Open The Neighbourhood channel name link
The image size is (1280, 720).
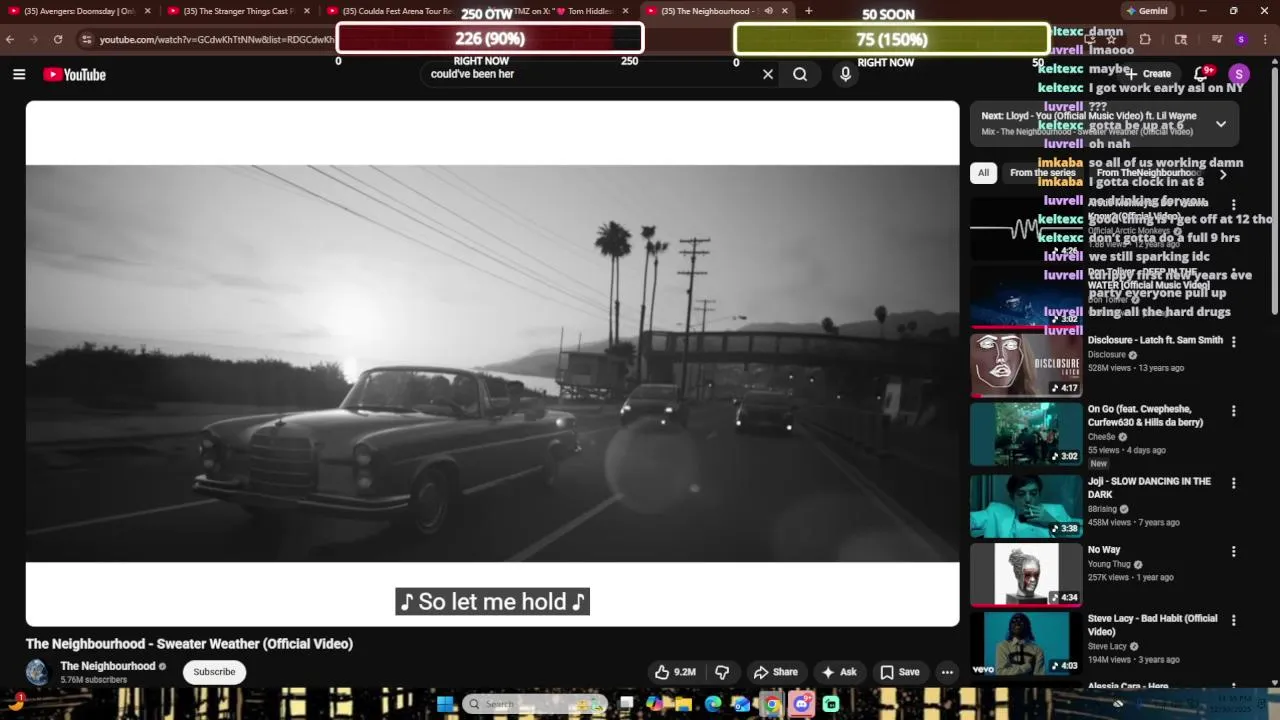point(107,666)
